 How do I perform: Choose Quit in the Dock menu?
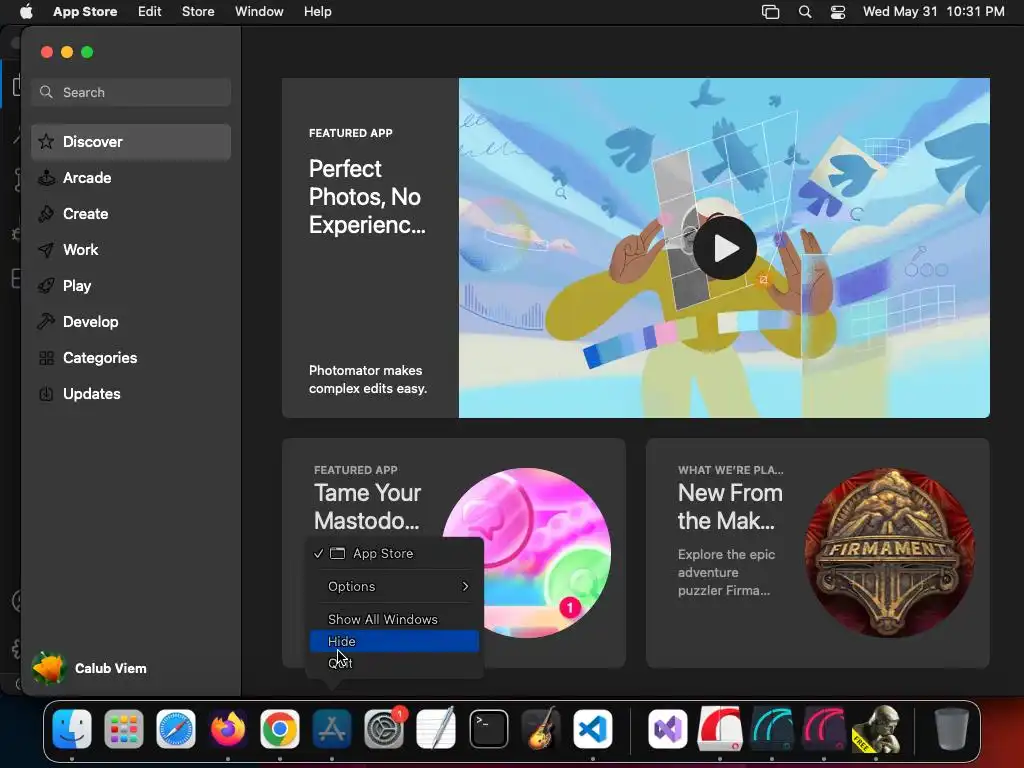pyautogui.click(x=394, y=663)
